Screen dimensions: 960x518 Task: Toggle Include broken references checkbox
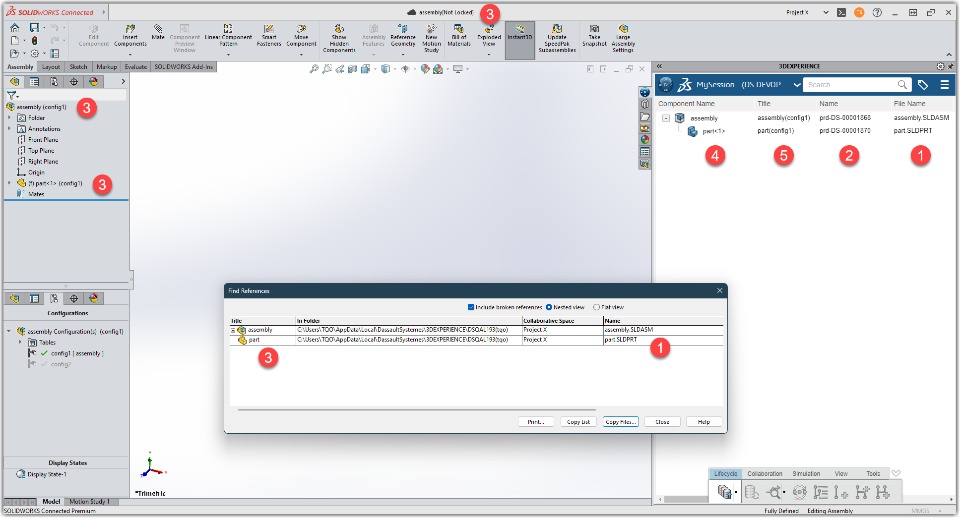pyautogui.click(x=471, y=307)
